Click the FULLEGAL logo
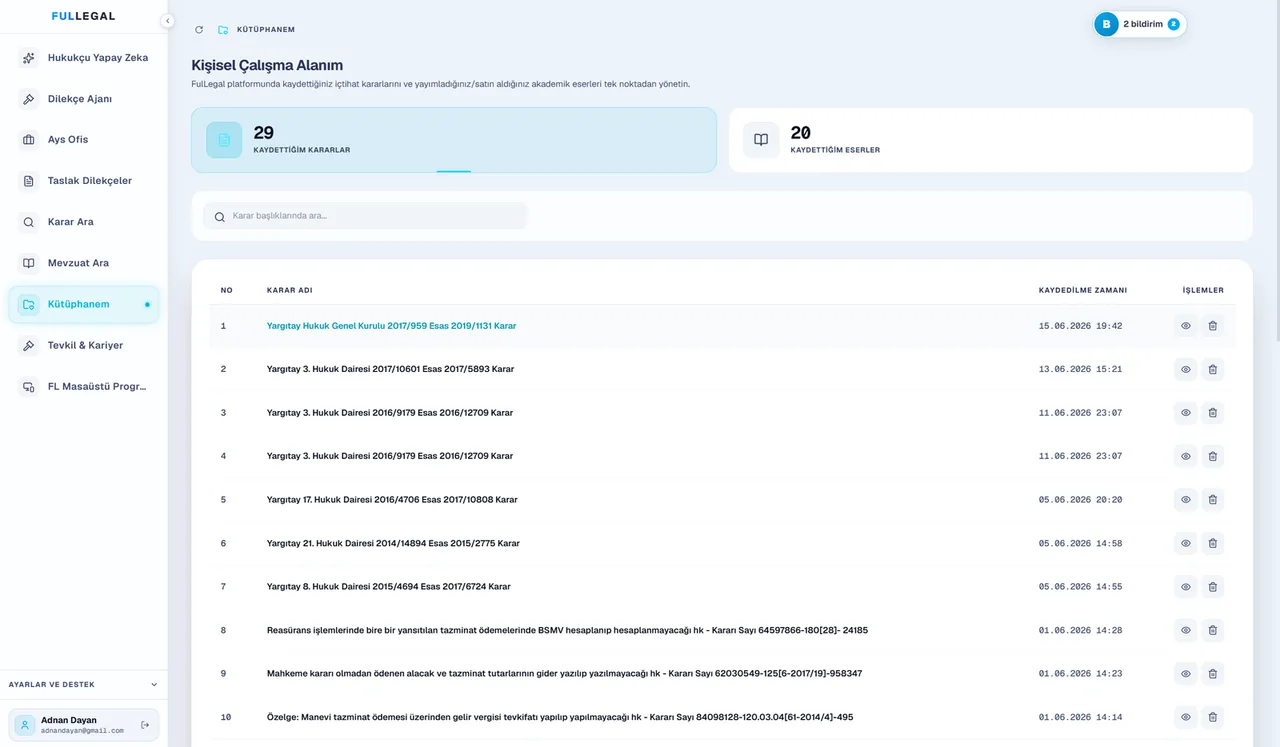This screenshot has width=1280, height=747. [x=83, y=16]
